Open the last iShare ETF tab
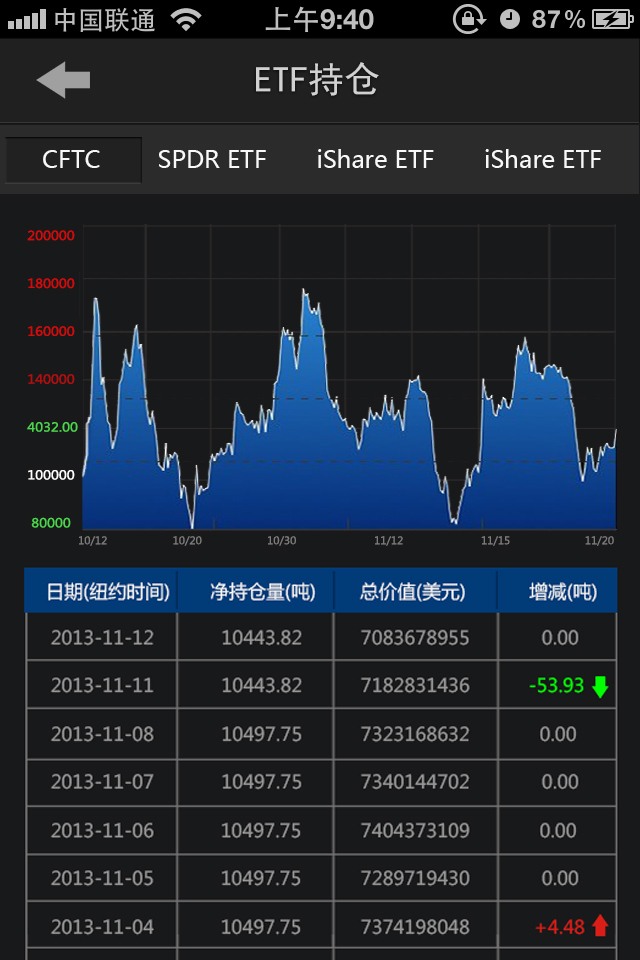Screen dimensions: 640x960 543,160
